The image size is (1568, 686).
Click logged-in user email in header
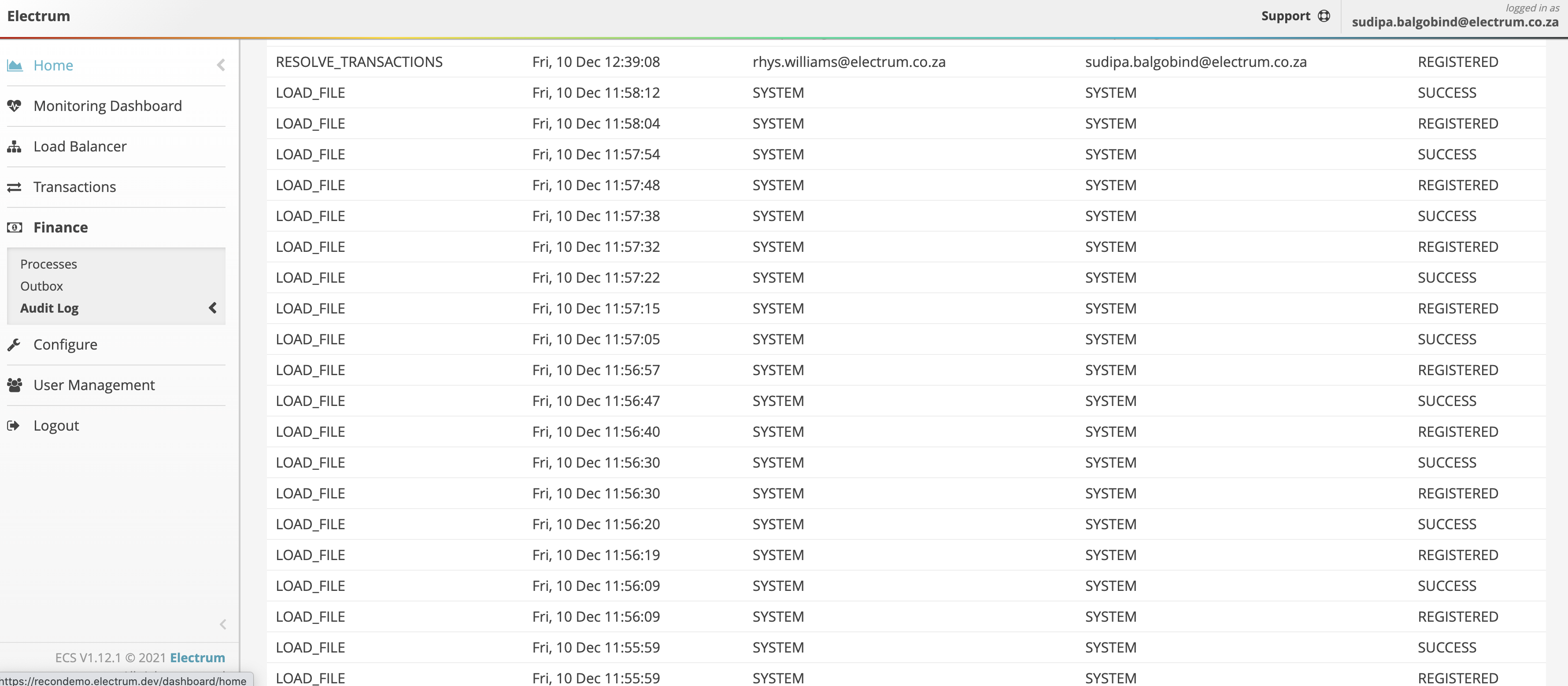click(x=1455, y=22)
